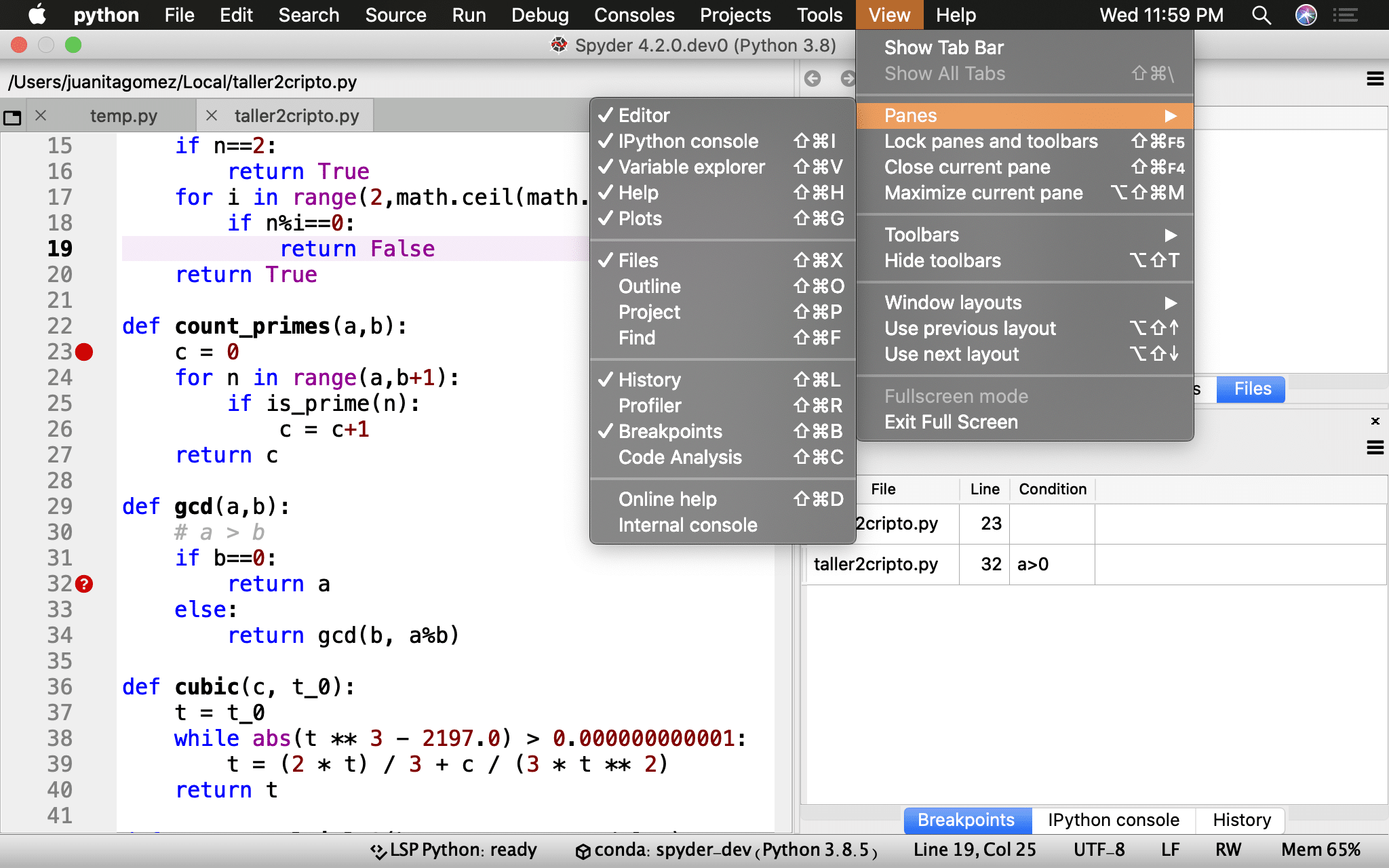This screenshot has width=1389, height=868.
Task: Choose Hide toolbars
Action: point(1025,260)
